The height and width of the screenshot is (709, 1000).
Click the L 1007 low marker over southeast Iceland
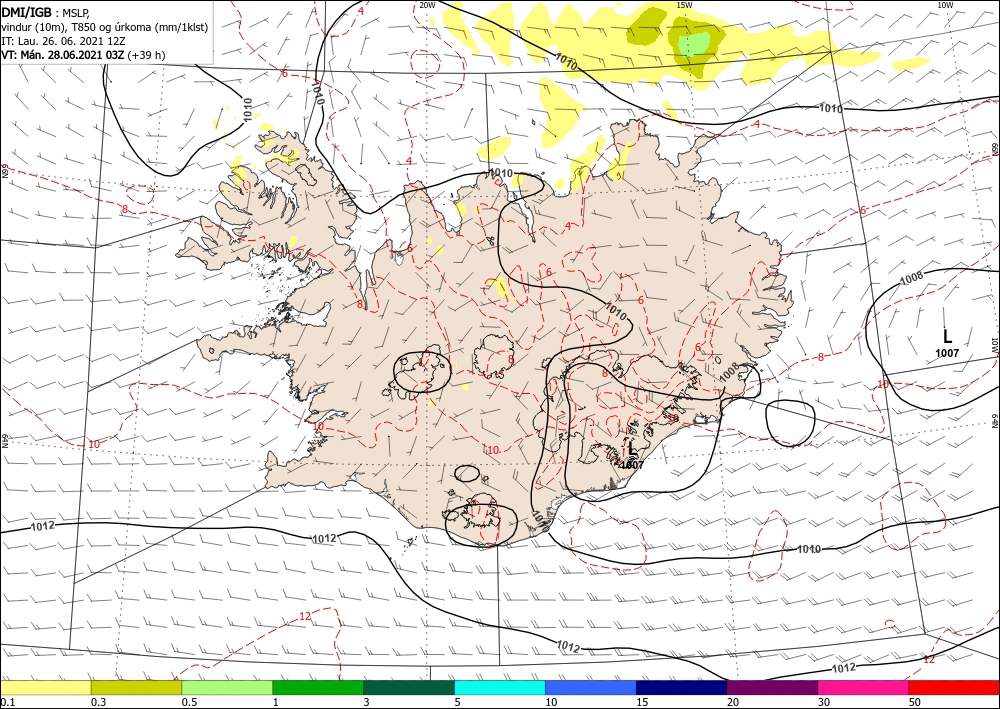631,455
